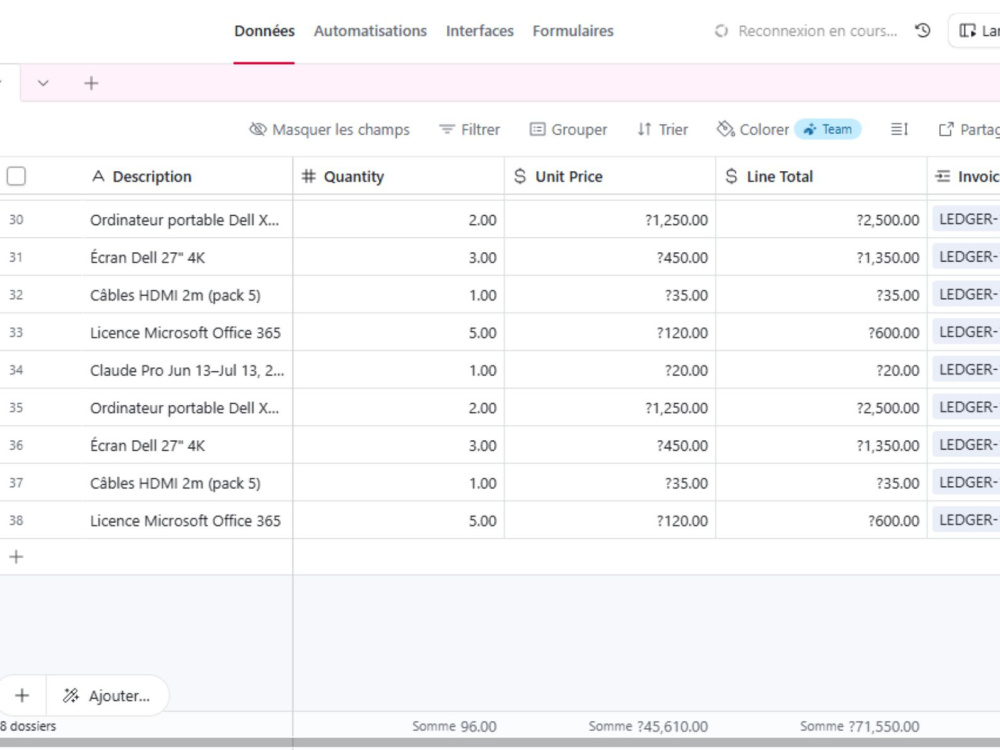Click the Quantity number field icon
Viewport: 1000px width, 750px height.
[x=309, y=176]
